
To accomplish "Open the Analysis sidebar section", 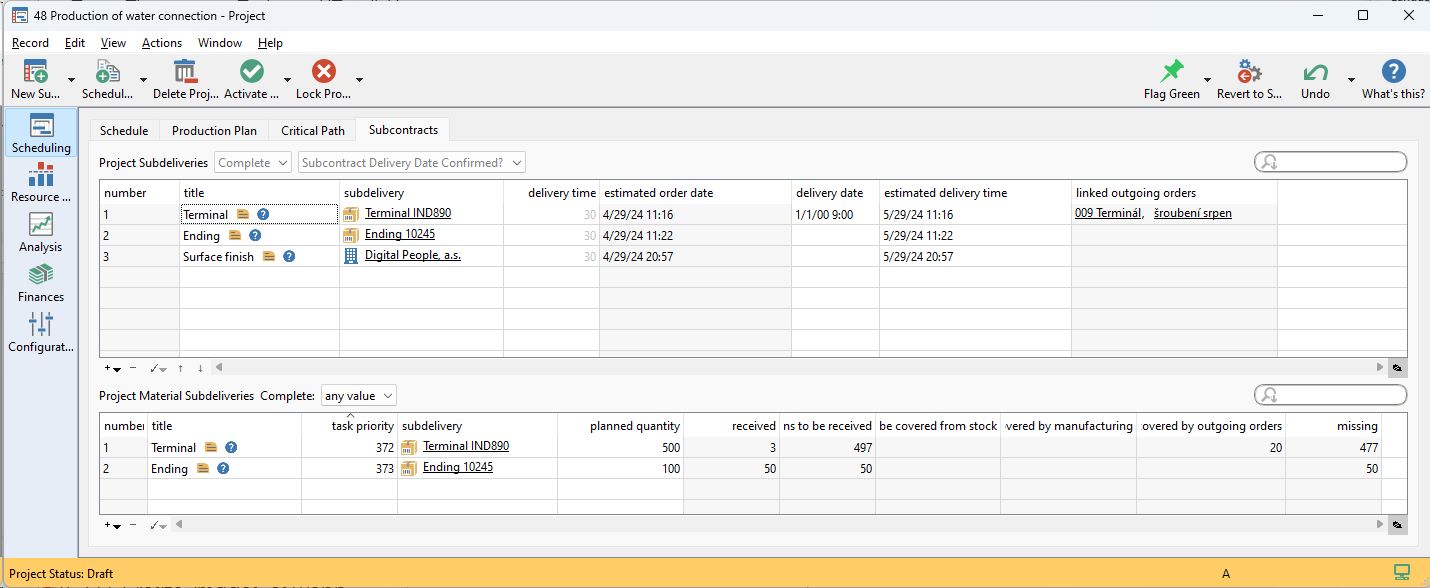I will coord(40,232).
